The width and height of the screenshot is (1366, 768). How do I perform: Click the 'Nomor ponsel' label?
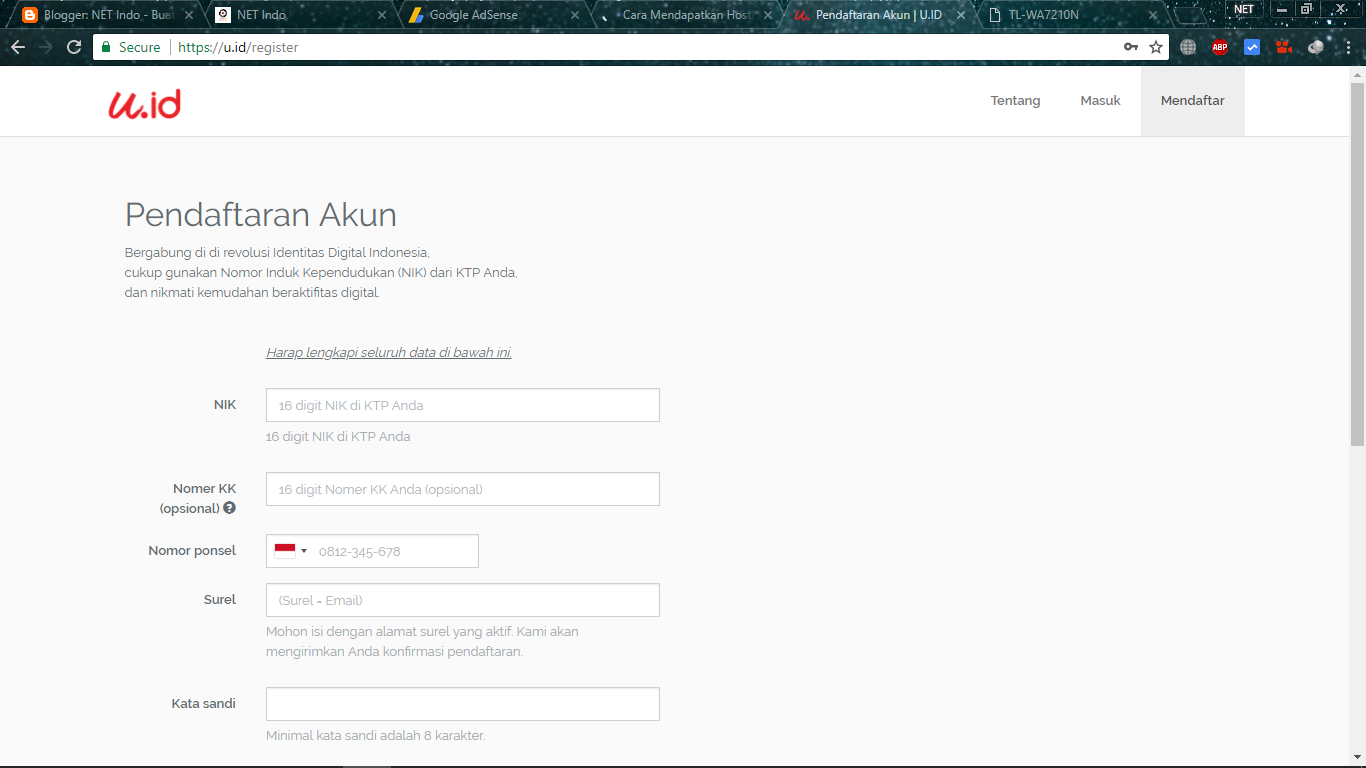[192, 551]
